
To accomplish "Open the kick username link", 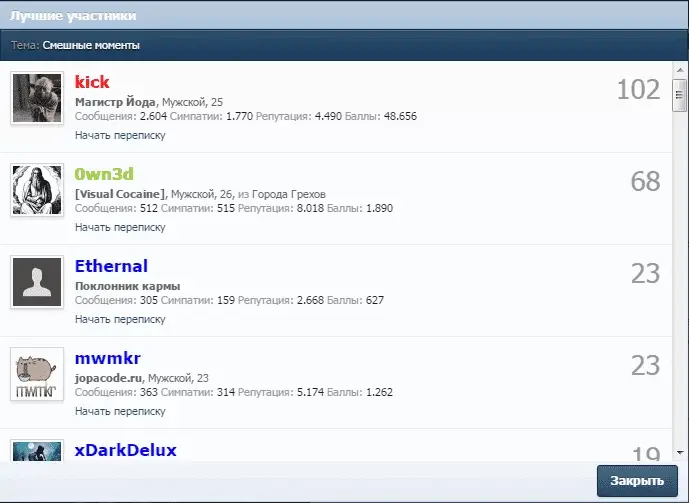I will click(x=92, y=82).
